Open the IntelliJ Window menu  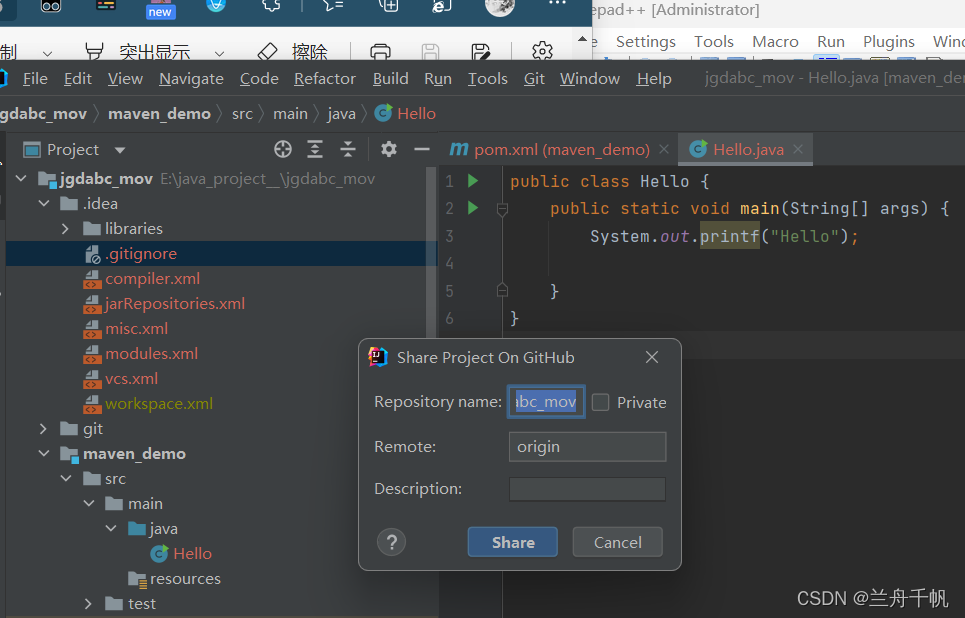pos(590,79)
